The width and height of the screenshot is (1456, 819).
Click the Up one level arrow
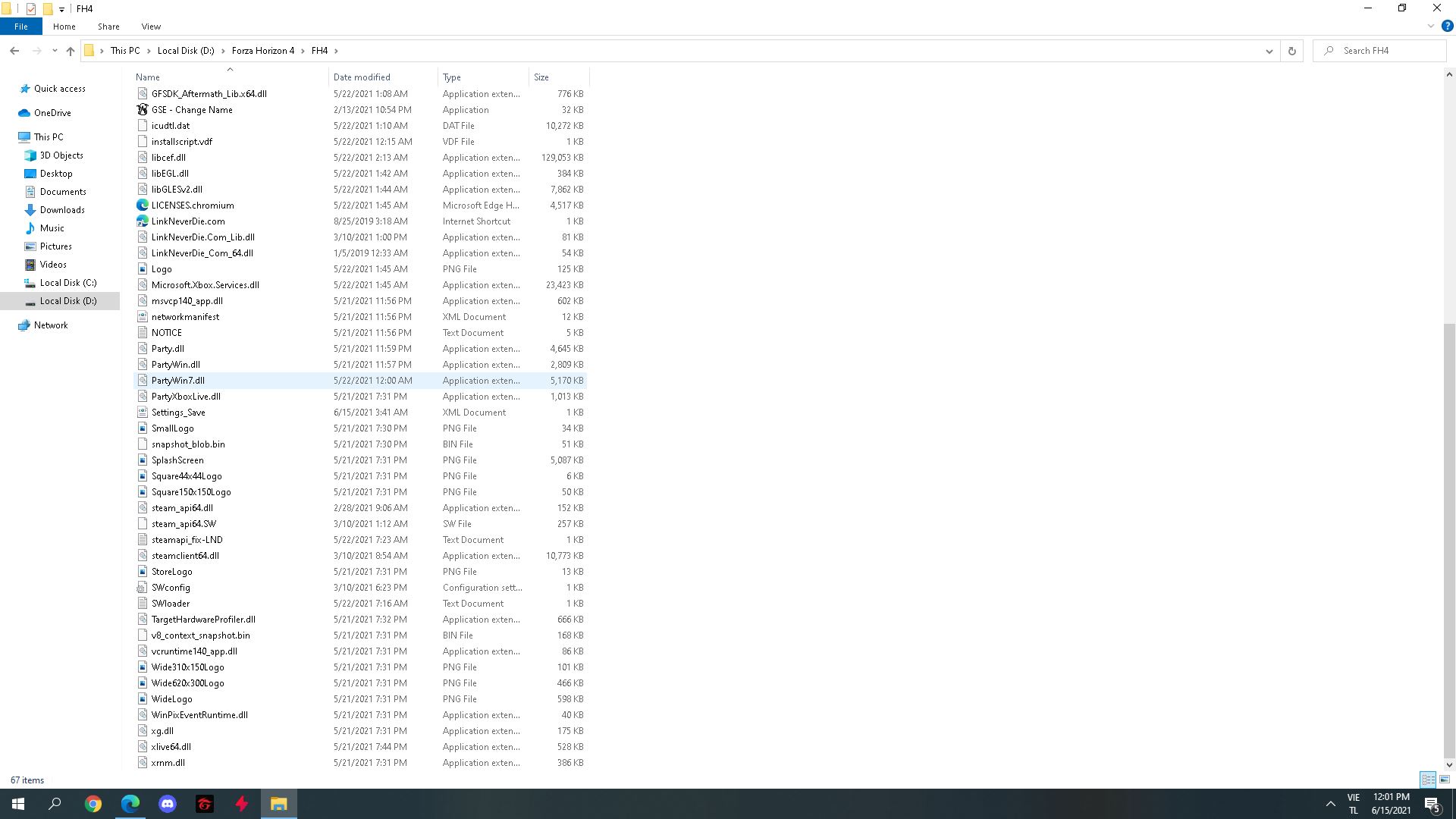(70, 51)
